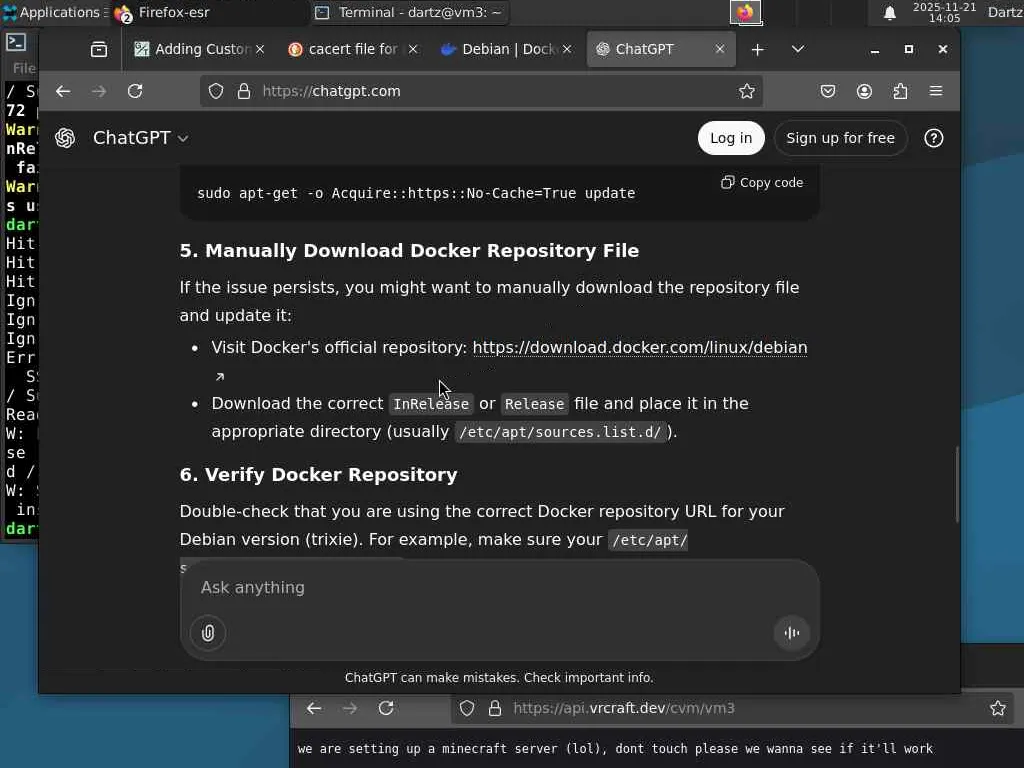This screenshot has height=768, width=1024.
Task: Close the 'Debian | Docker' tab
Action: click(567, 49)
